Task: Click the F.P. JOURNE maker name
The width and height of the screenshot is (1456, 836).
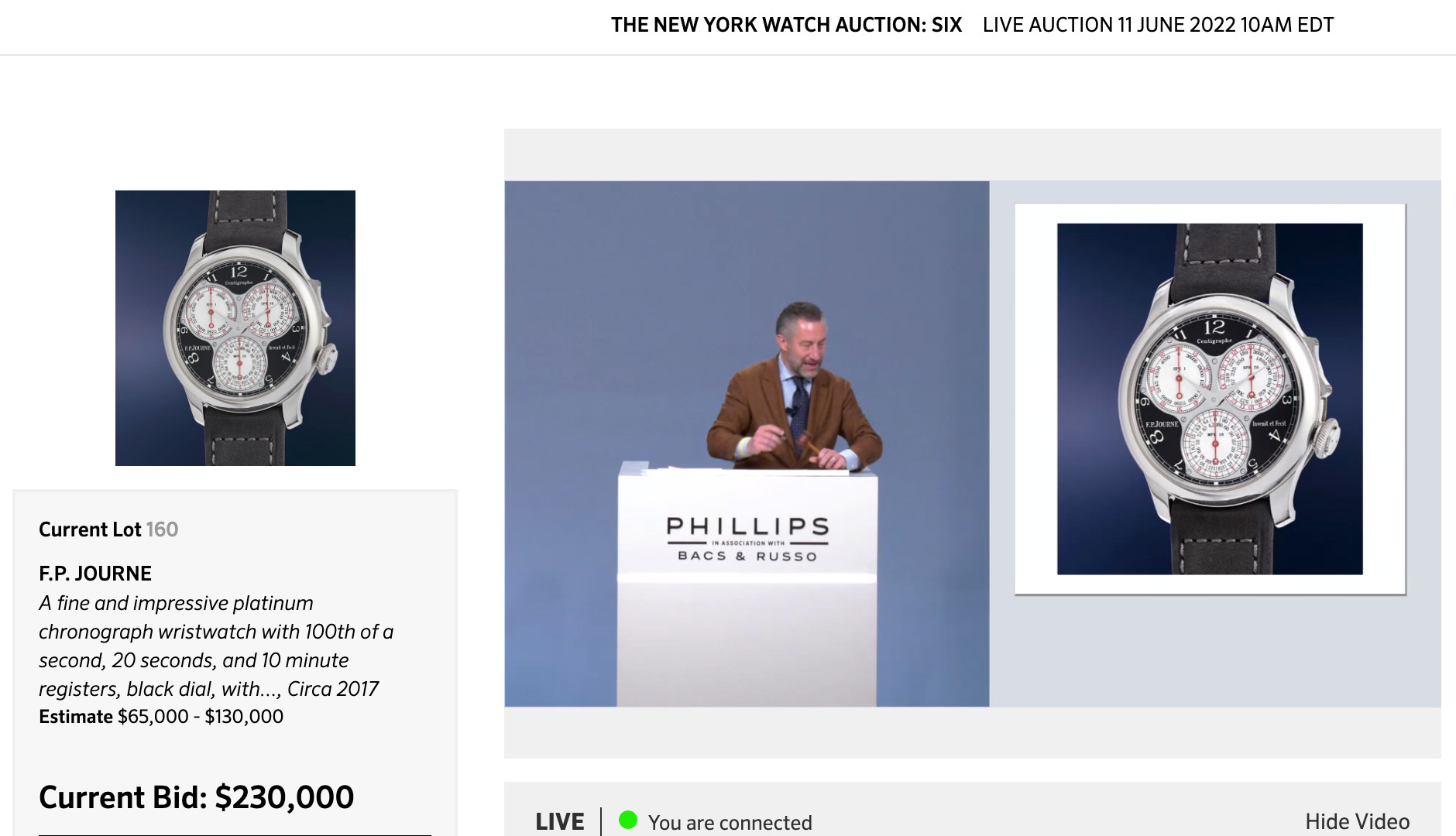Action: pyautogui.click(x=95, y=574)
